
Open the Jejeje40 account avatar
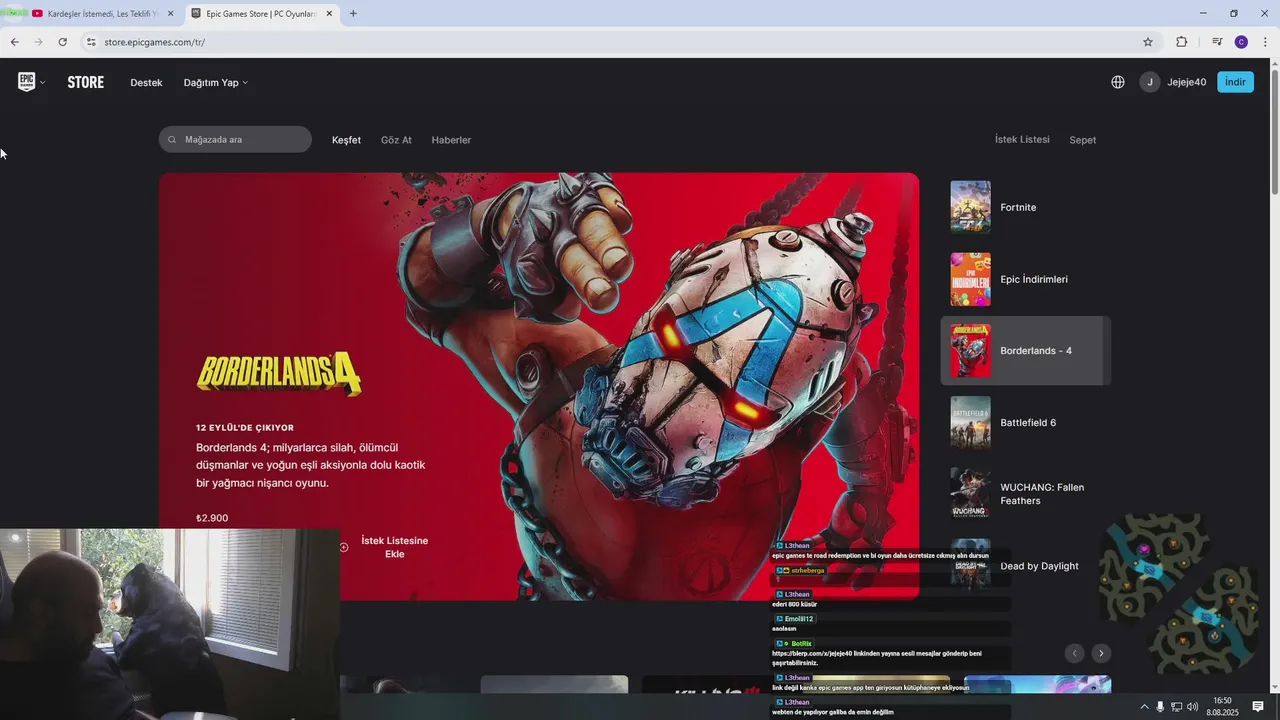pos(1150,82)
